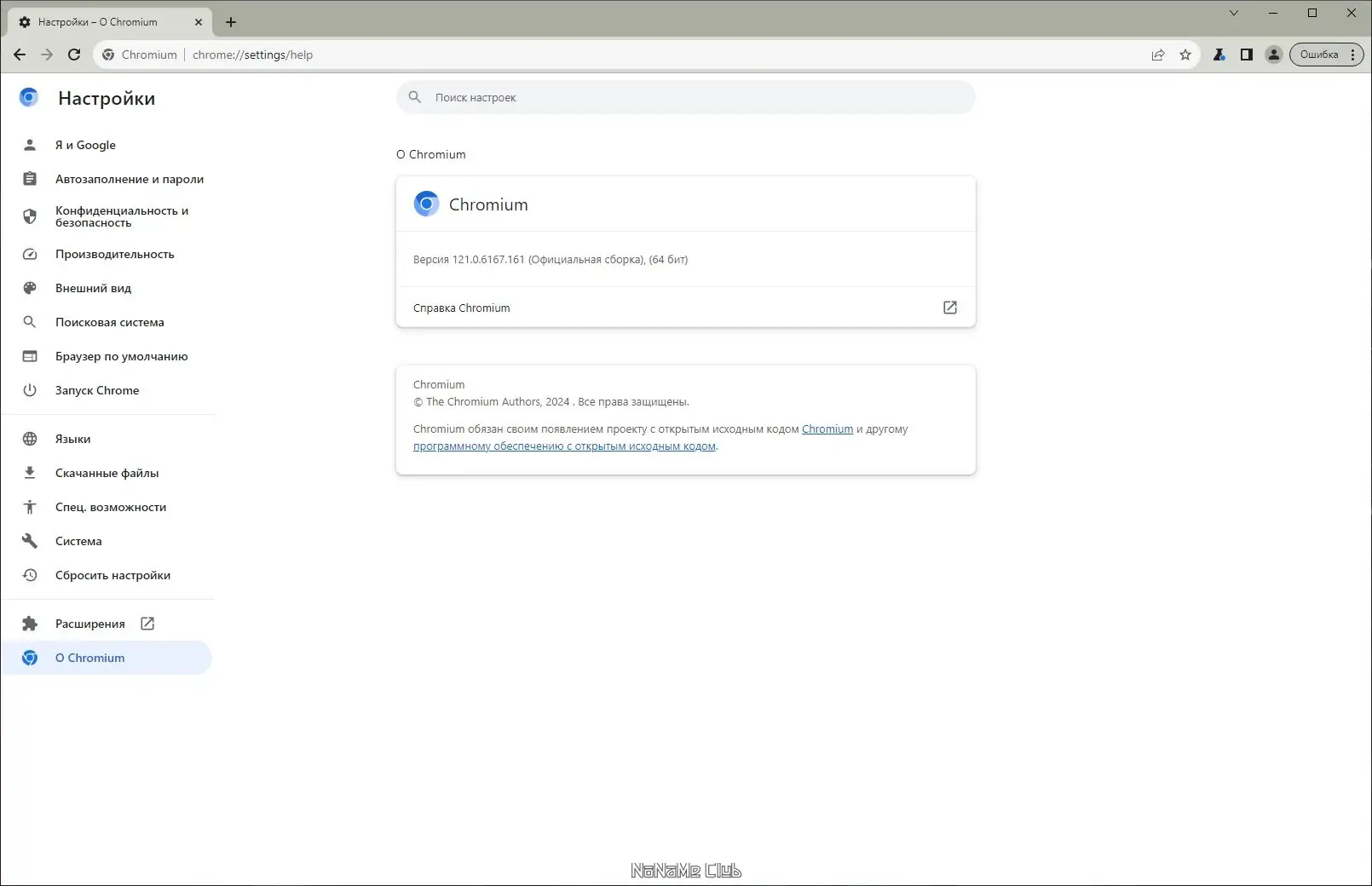Image resolution: width=1372 pixels, height=886 pixels.
Task: Click the Запуск Chrome power icon
Action: [30, 390]
